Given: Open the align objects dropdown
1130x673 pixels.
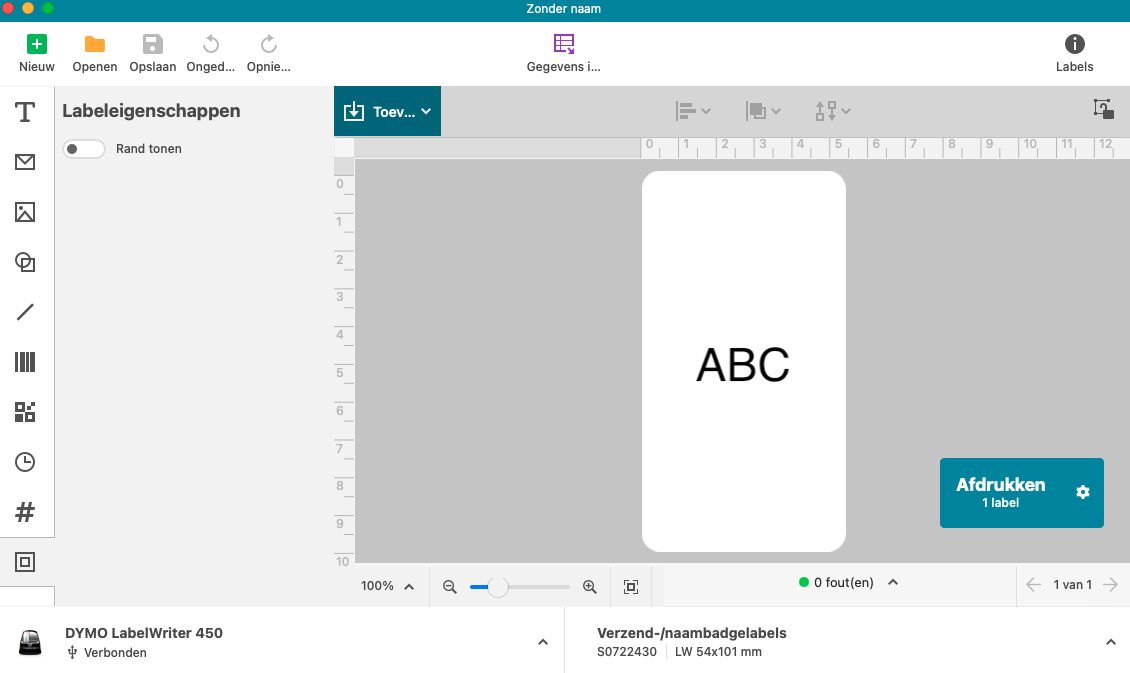Looking at the screenshot, I should tap(693, 111).
